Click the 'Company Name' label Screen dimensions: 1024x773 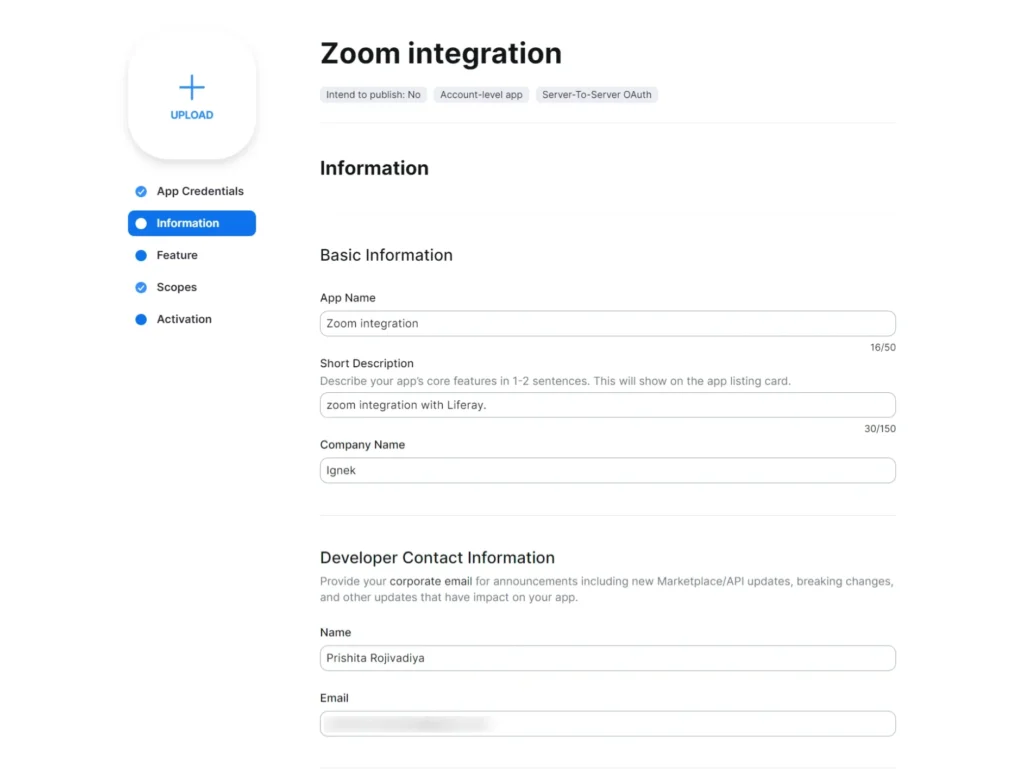362,445
